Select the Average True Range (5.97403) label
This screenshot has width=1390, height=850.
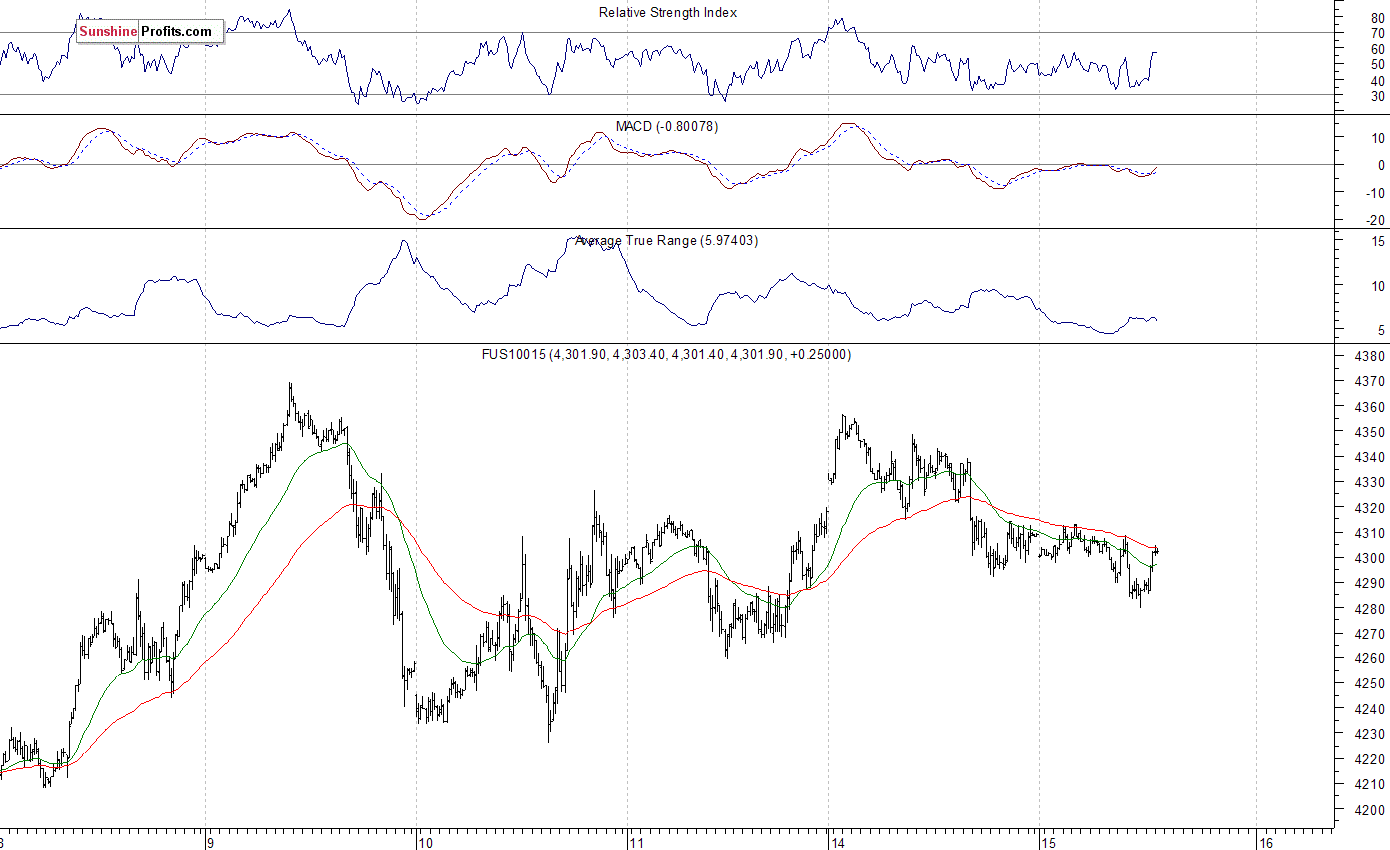[666, 241]
